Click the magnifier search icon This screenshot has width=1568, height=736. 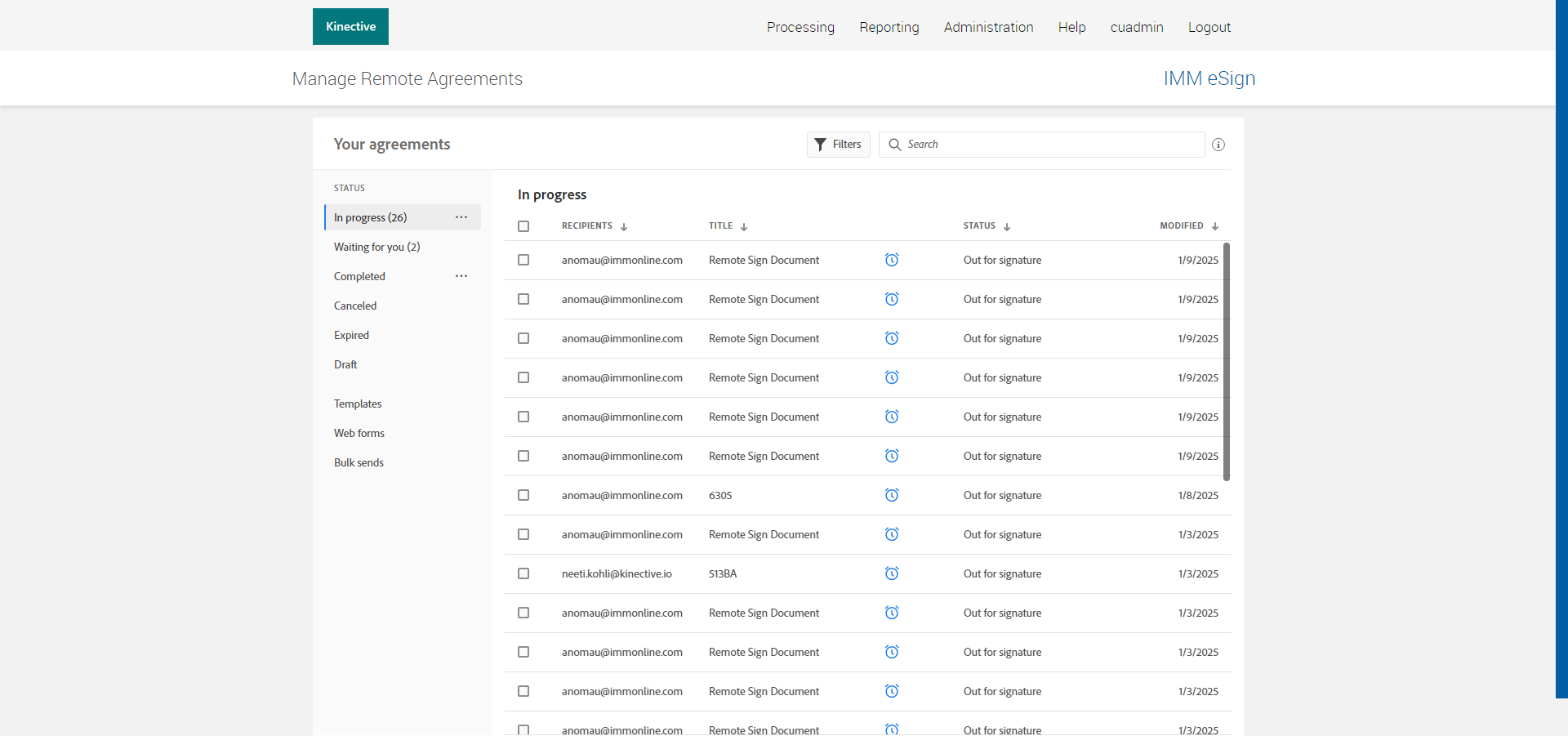895,145
